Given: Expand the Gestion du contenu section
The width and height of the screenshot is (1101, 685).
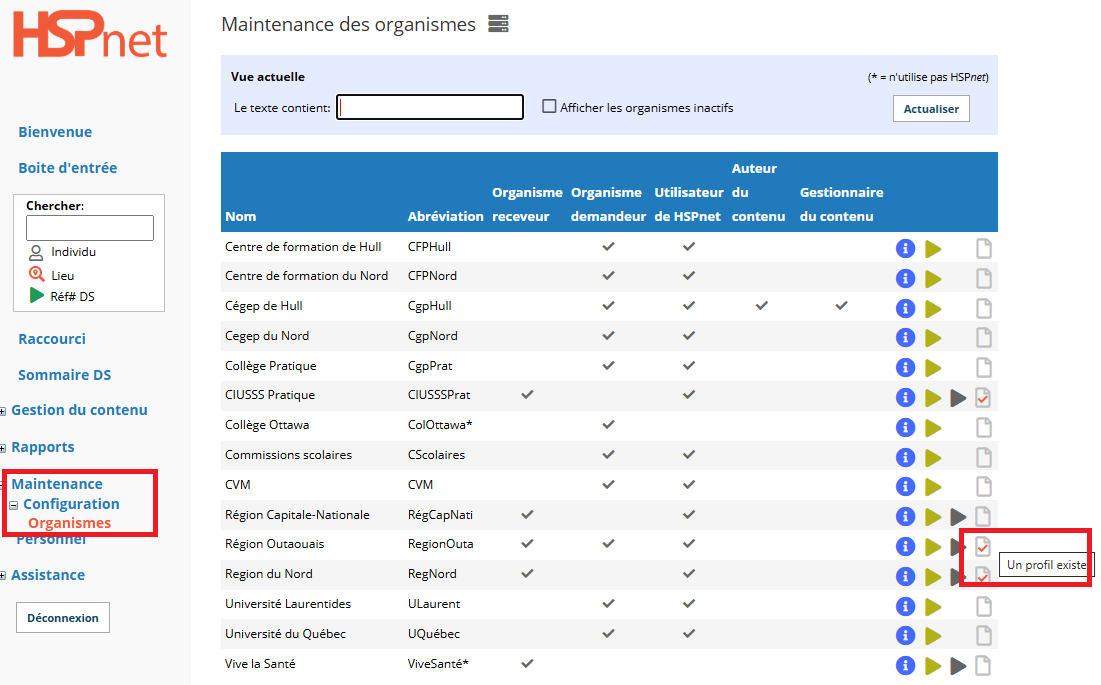Looking at the screenshot, I should [x=3, y=411].
